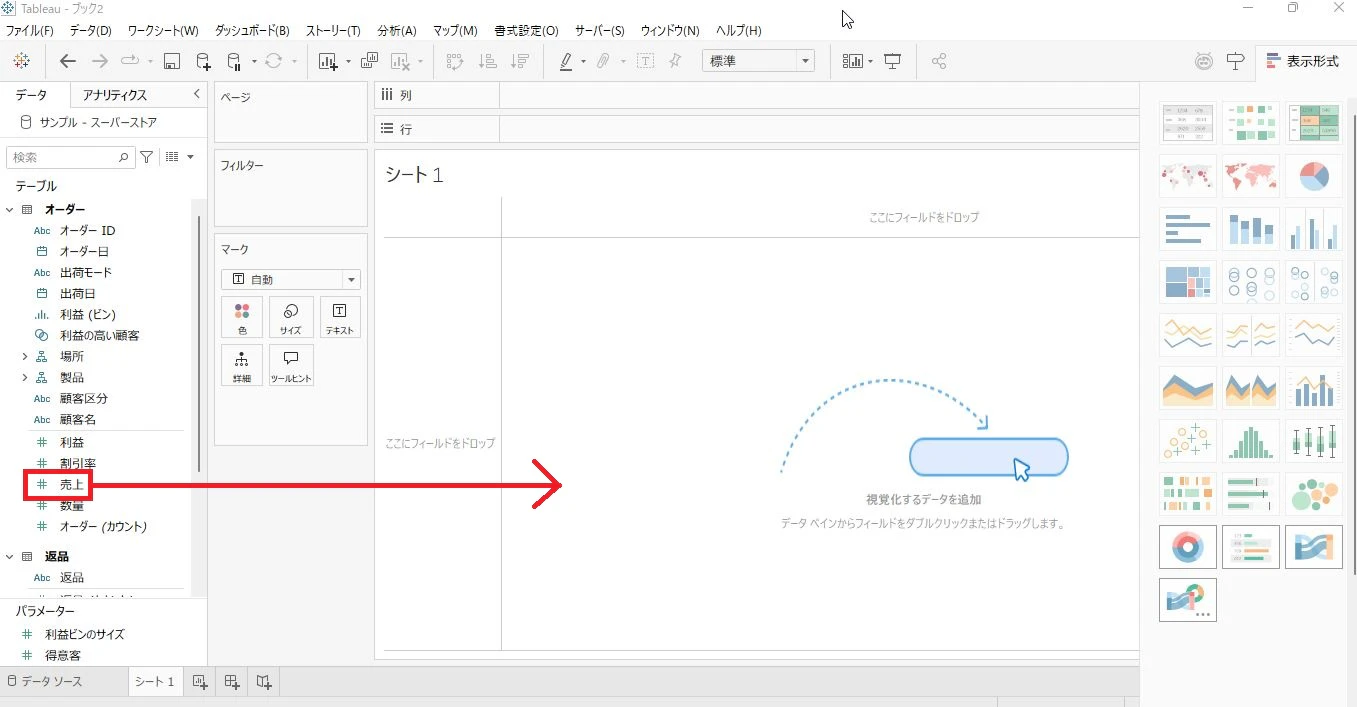Choose the horizontal bars chart in Show Me
The width and height of the screenshot is (1357, 707).
click(1188, 229)
